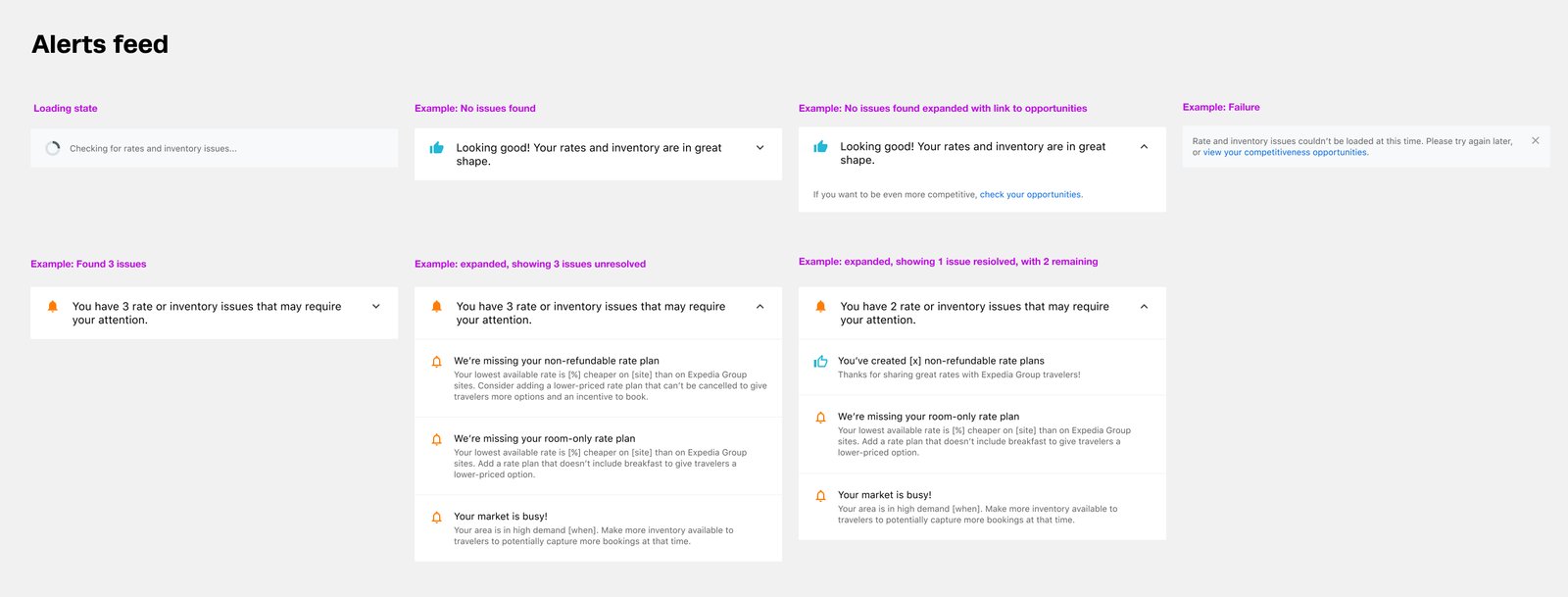Click bell icon beside 'missing your non-refundable rate plan'
The width and height of the screenshot is (1568, 597).
point(437,362)
